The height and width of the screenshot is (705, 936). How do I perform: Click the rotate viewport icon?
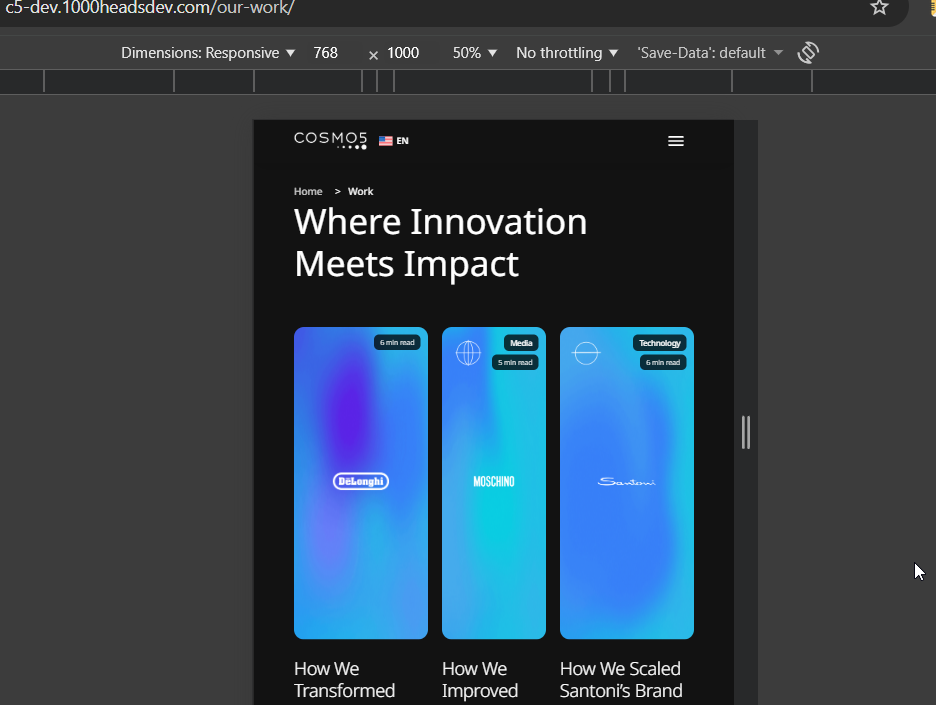point(808,53)
